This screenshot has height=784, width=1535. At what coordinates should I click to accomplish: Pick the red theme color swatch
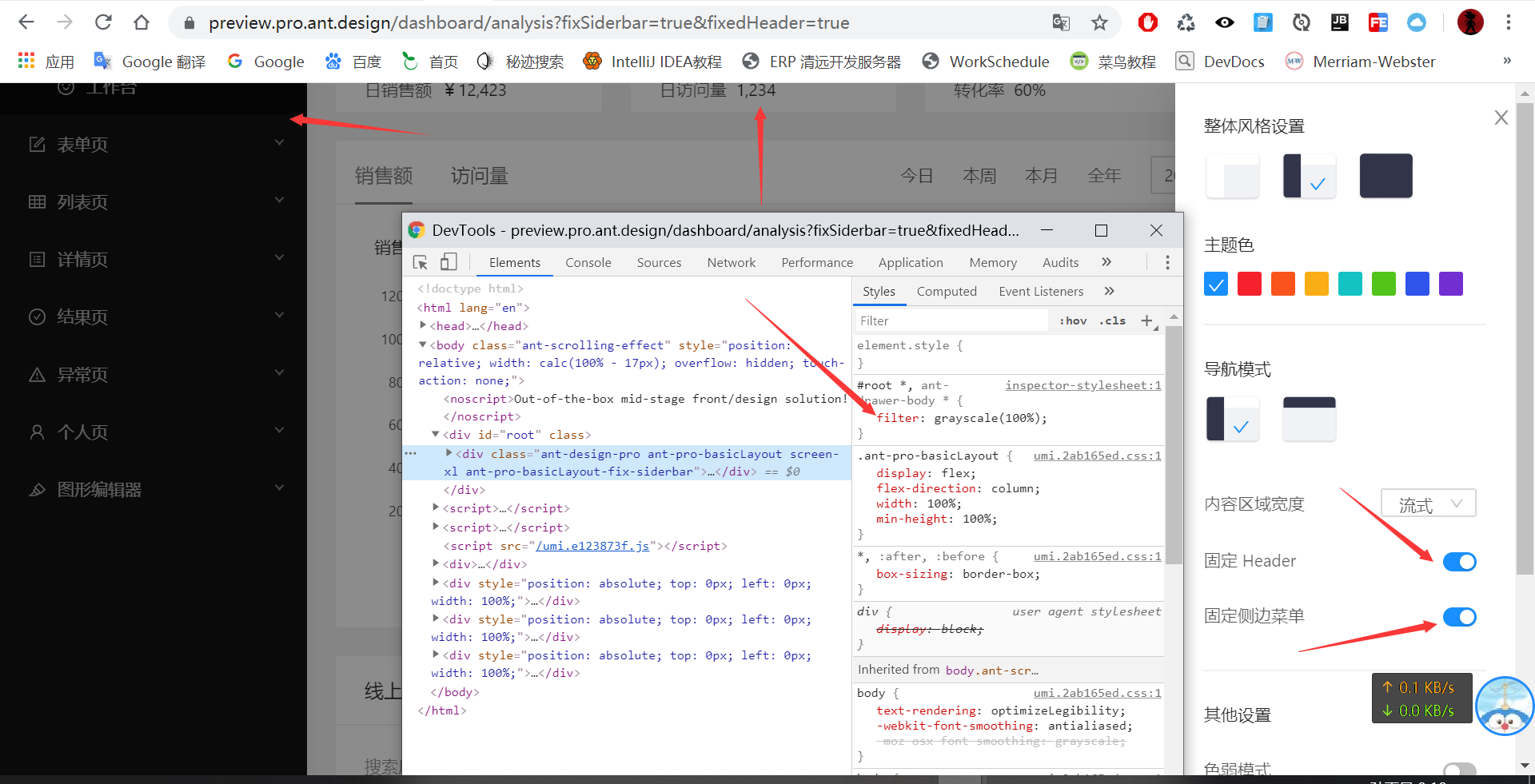[x=1249, y=284]
